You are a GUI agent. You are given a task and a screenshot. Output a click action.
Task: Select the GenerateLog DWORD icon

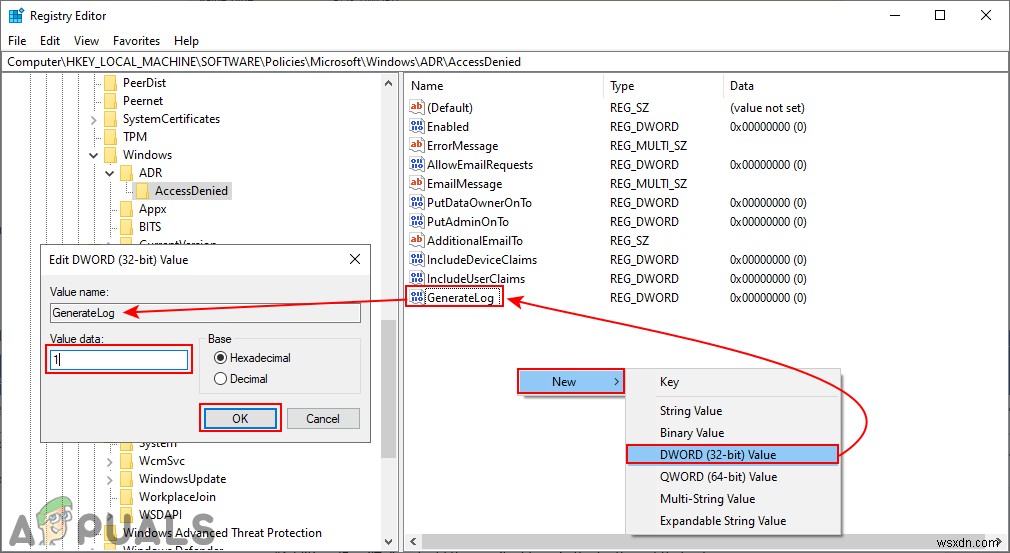[x=417, y=297]
